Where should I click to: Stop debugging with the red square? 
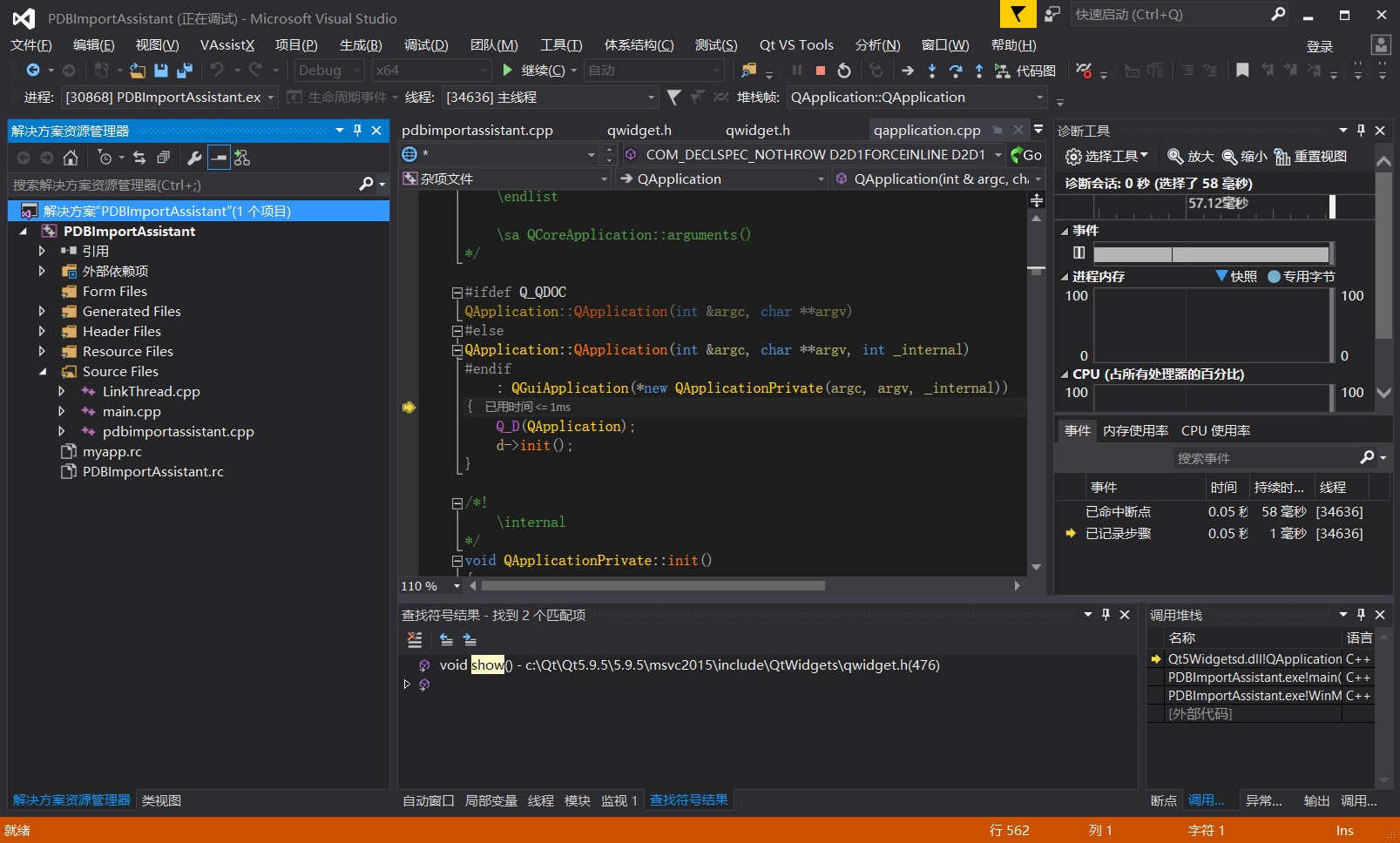[820, 71]
